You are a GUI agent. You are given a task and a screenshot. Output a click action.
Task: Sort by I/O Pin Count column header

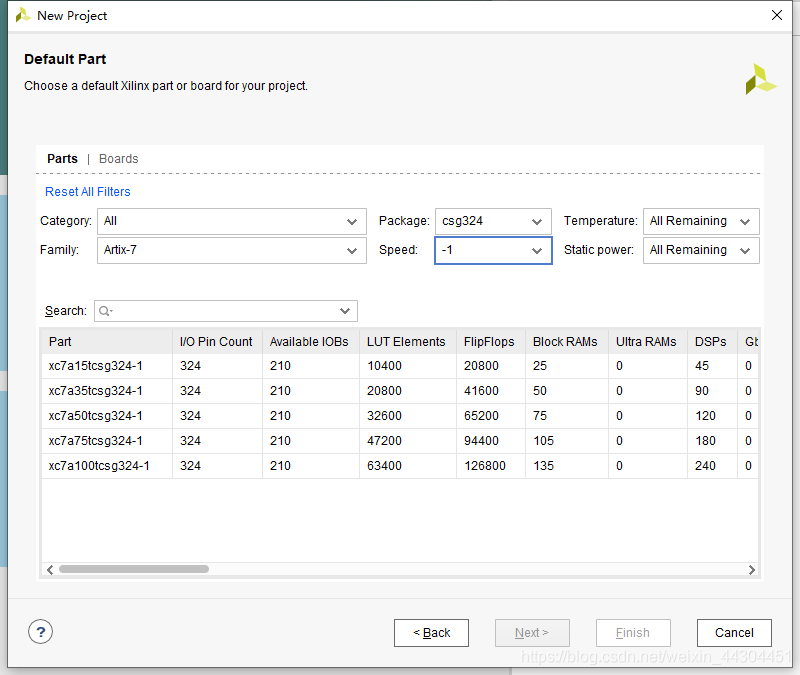click(217, 341)
